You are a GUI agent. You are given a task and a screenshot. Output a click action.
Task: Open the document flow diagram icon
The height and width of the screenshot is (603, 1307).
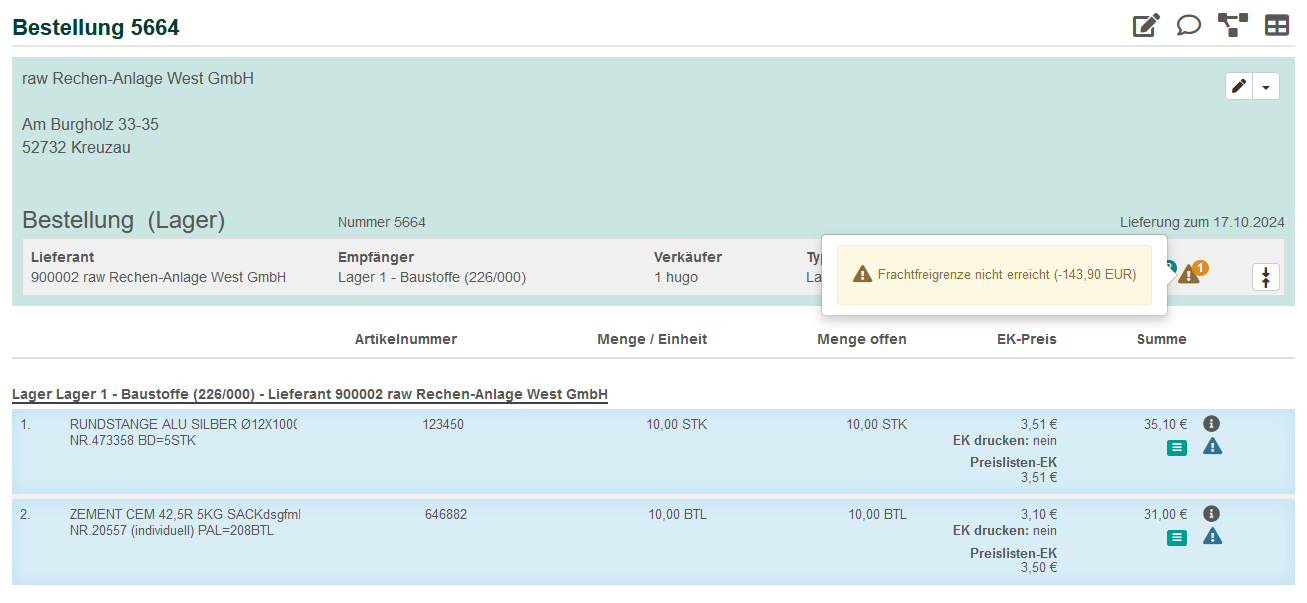(1232, 26)
